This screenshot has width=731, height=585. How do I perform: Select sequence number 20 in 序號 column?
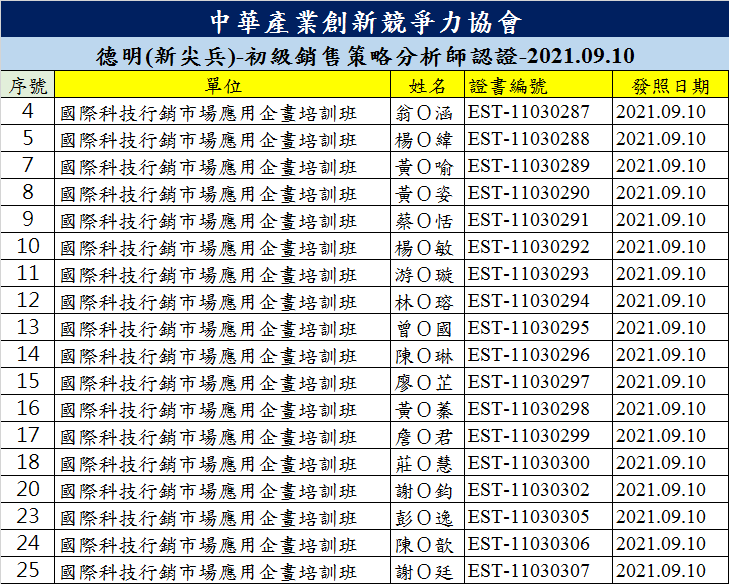coord(28,489)
